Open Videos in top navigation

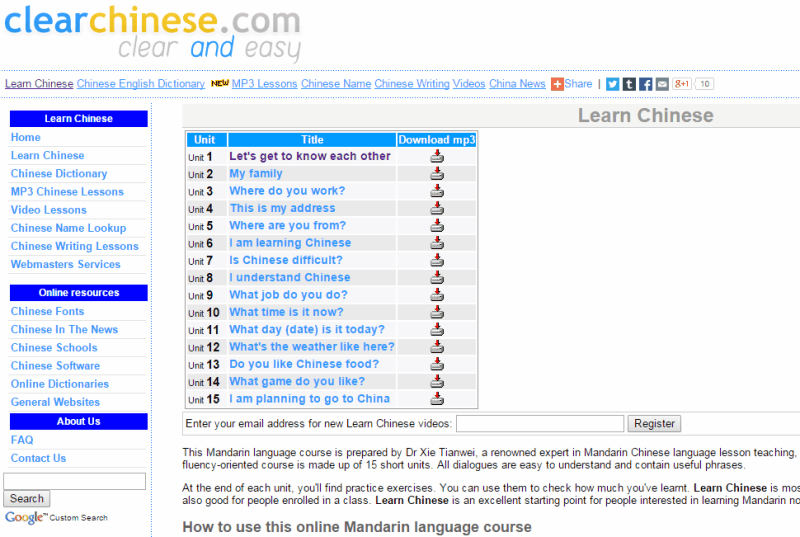[x=469, y=84]
